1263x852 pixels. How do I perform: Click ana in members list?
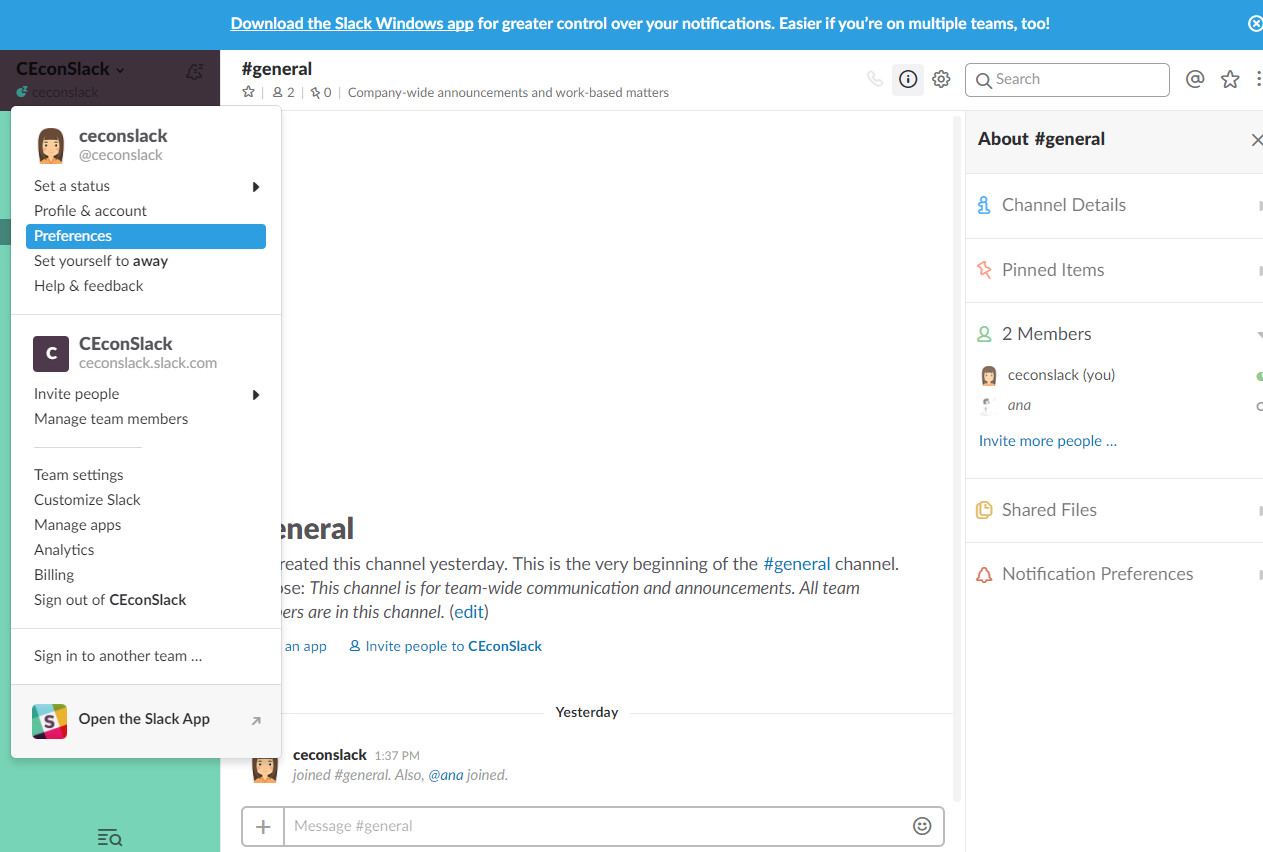click(x=1019, y=405)
